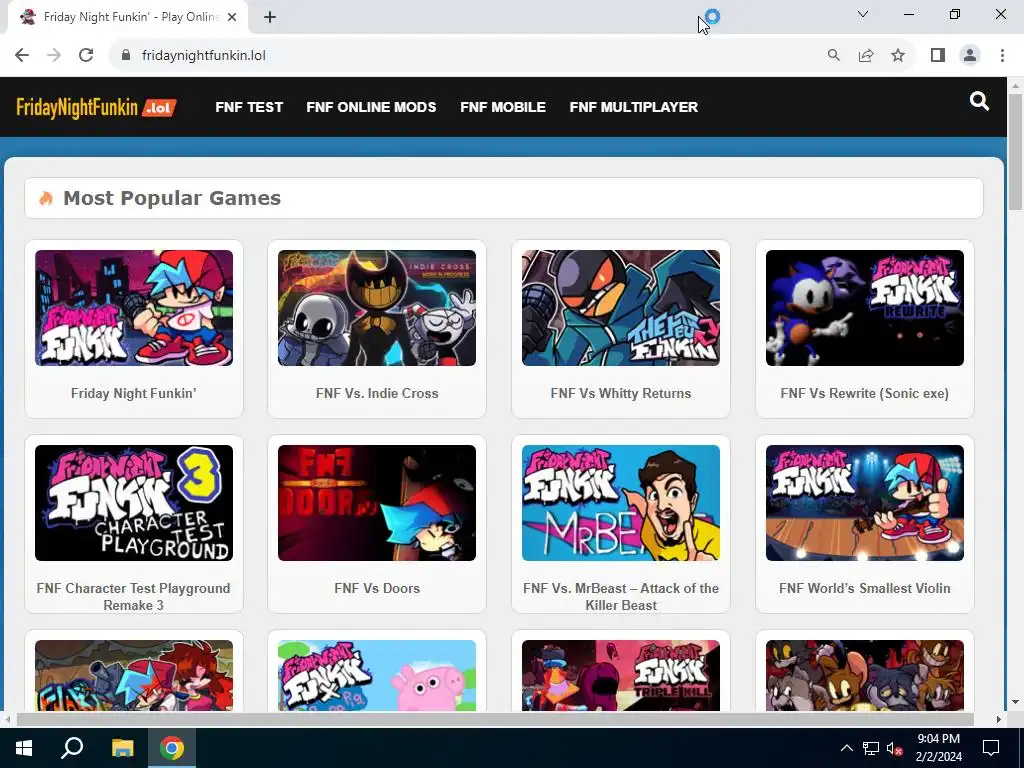Open the Peppa Pig game thumbnail
This screenshot has width=1024, height=768.
point(377,675)
